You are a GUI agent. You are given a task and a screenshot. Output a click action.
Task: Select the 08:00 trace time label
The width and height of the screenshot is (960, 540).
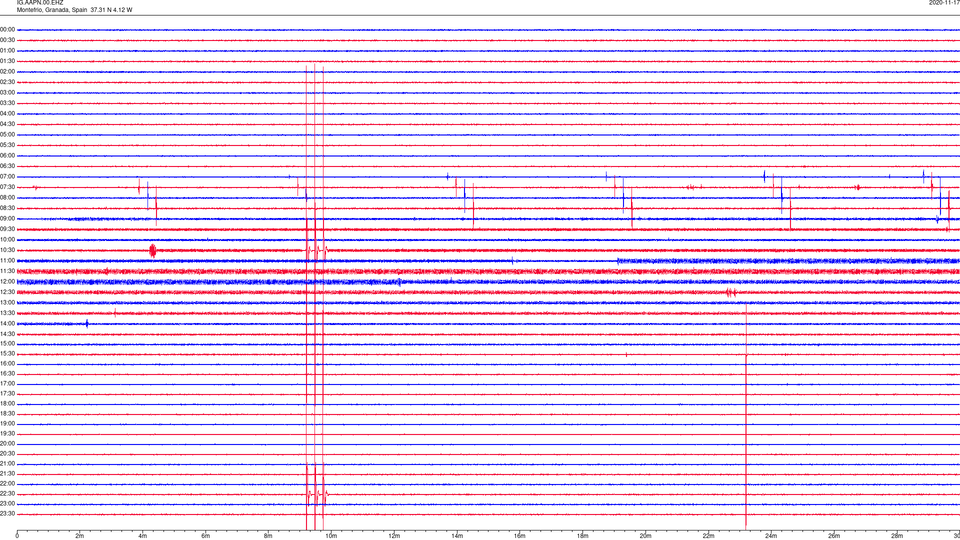[7, 198]
